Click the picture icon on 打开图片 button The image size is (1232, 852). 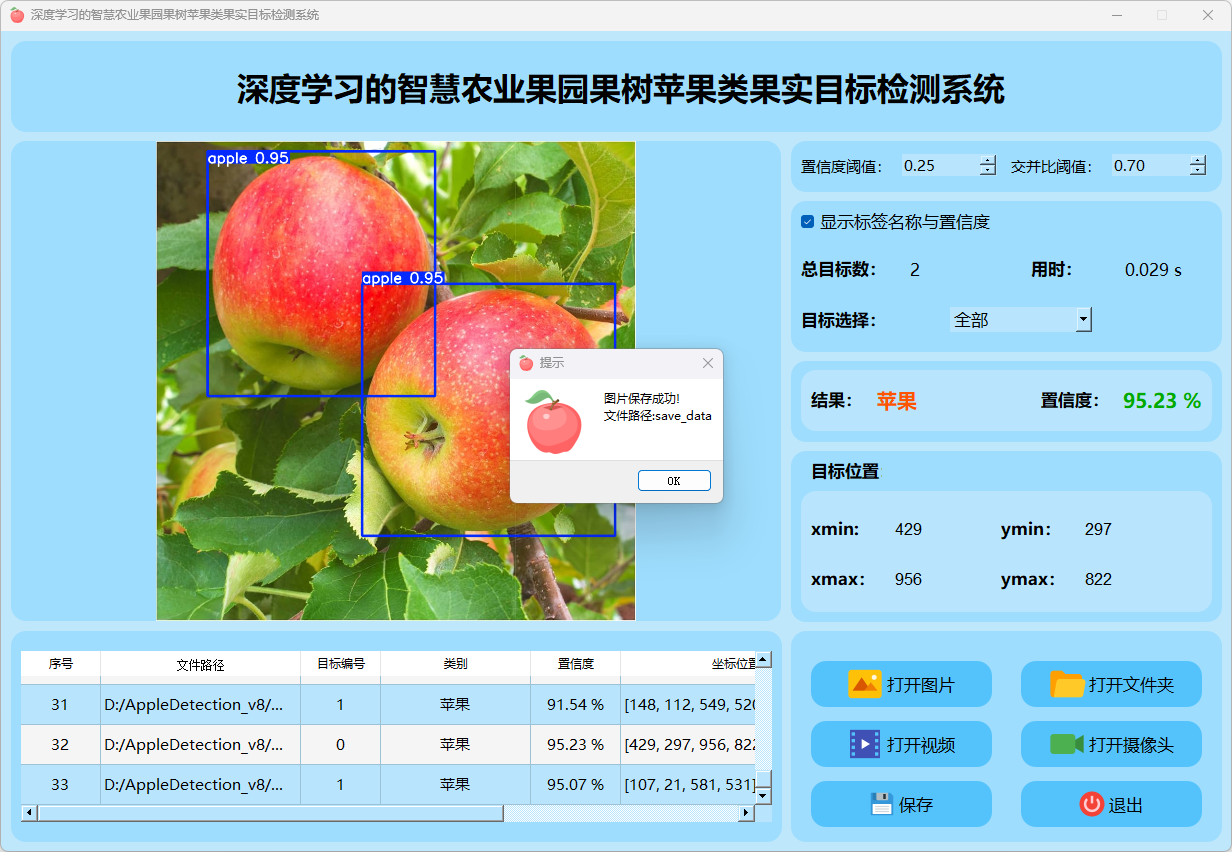click(865, 684)
